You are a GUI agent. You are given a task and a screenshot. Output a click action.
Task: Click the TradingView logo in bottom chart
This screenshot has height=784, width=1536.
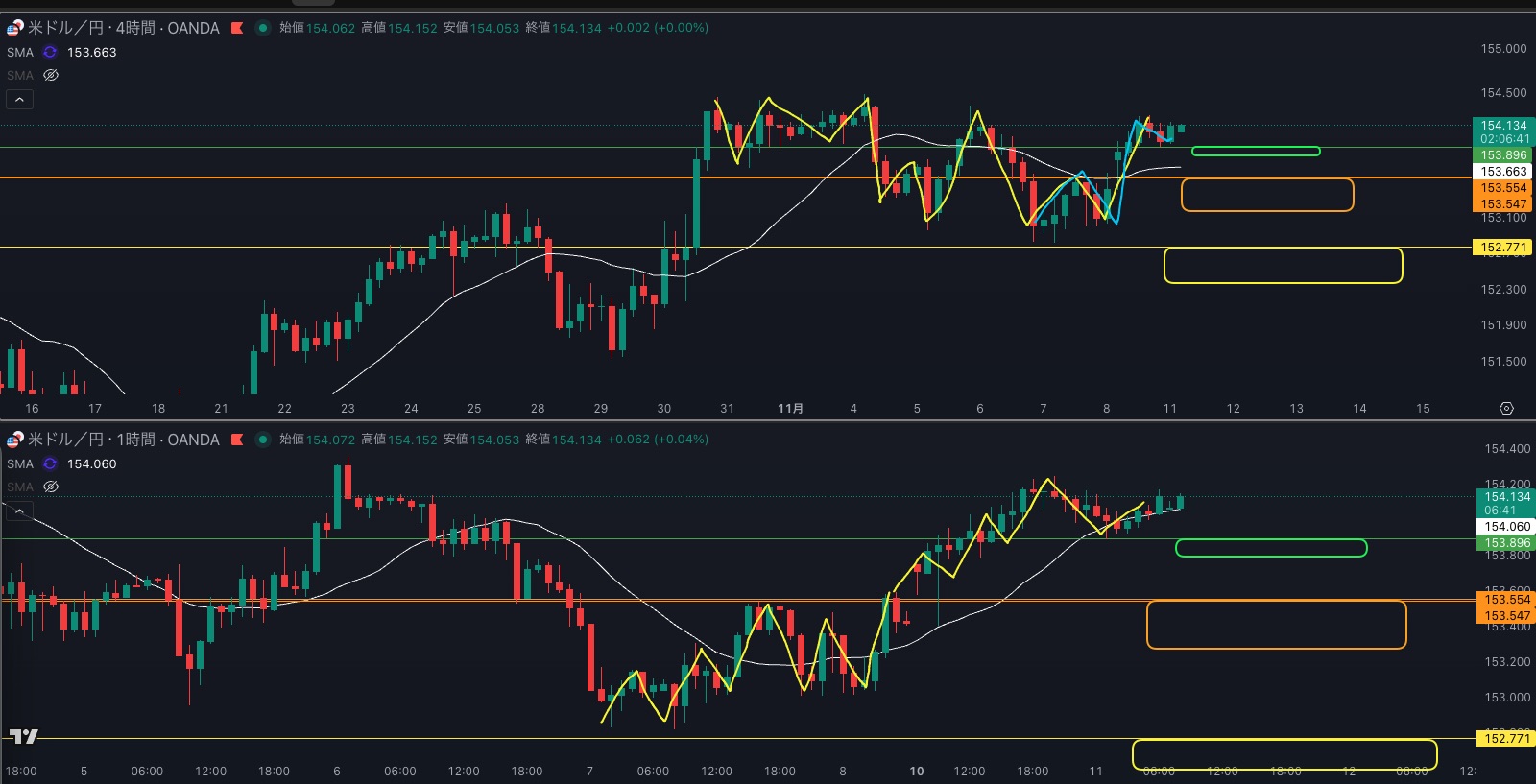click(24, 736)
